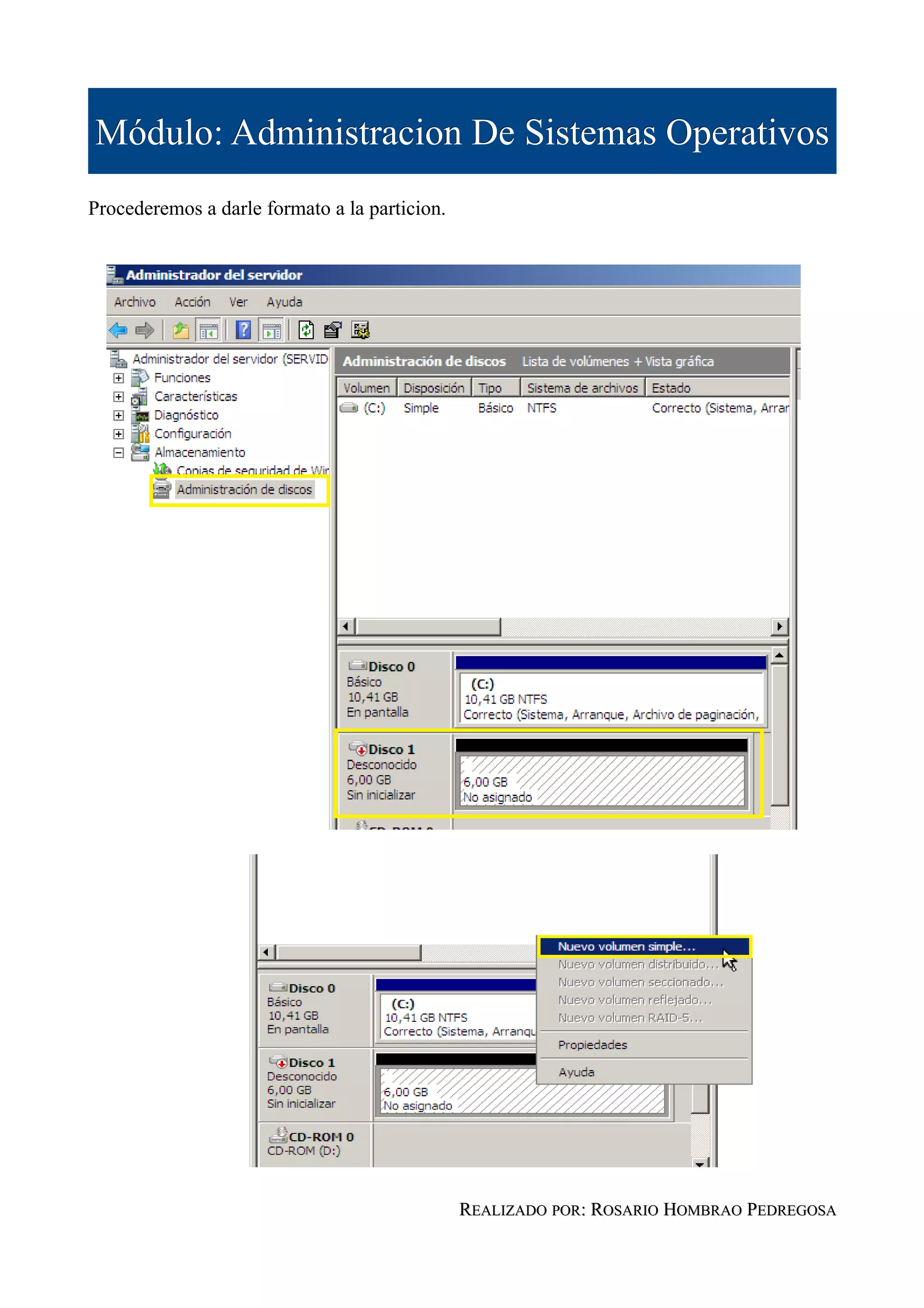Choose Propiedades in the context menu
This screenshot has height=1308, width=924.
coord(592,1045)
